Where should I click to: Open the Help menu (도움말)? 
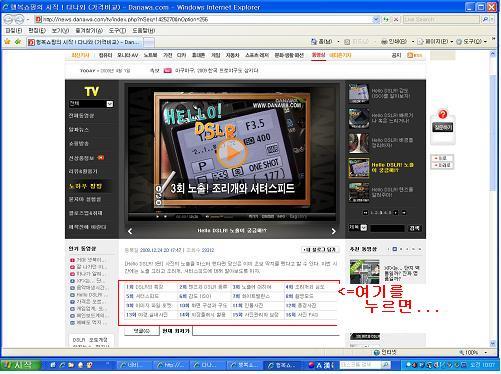[x=144, y=31]
